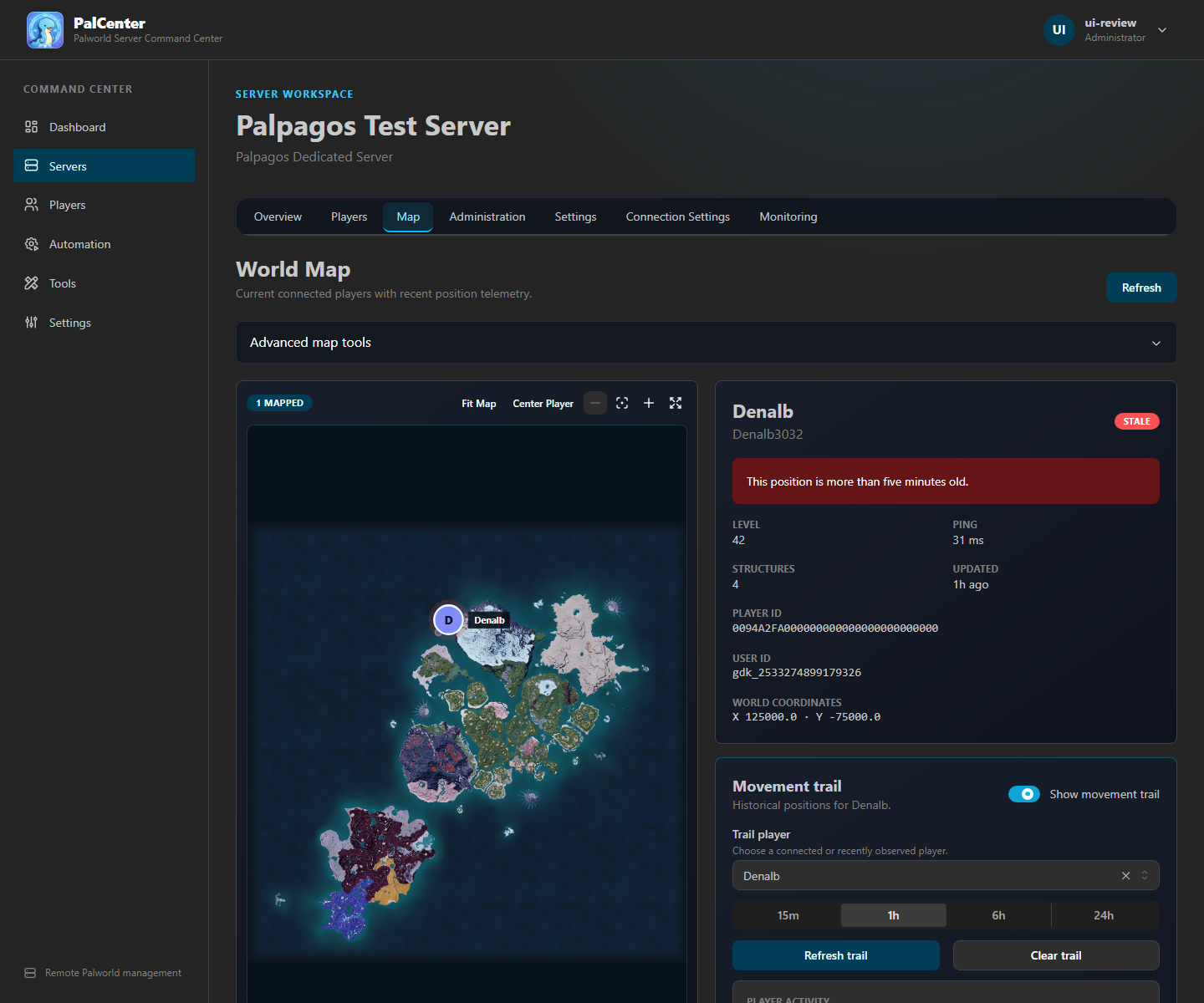Select the 6h trail range
This screenshot has height=1003, width=1204.
click(x=998, y=915)
